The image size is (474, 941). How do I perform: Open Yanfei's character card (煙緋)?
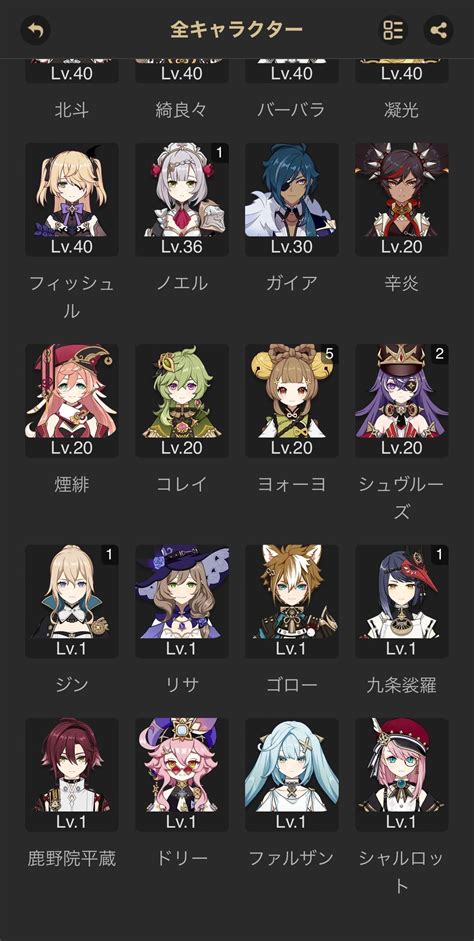(x=71, y=400)
